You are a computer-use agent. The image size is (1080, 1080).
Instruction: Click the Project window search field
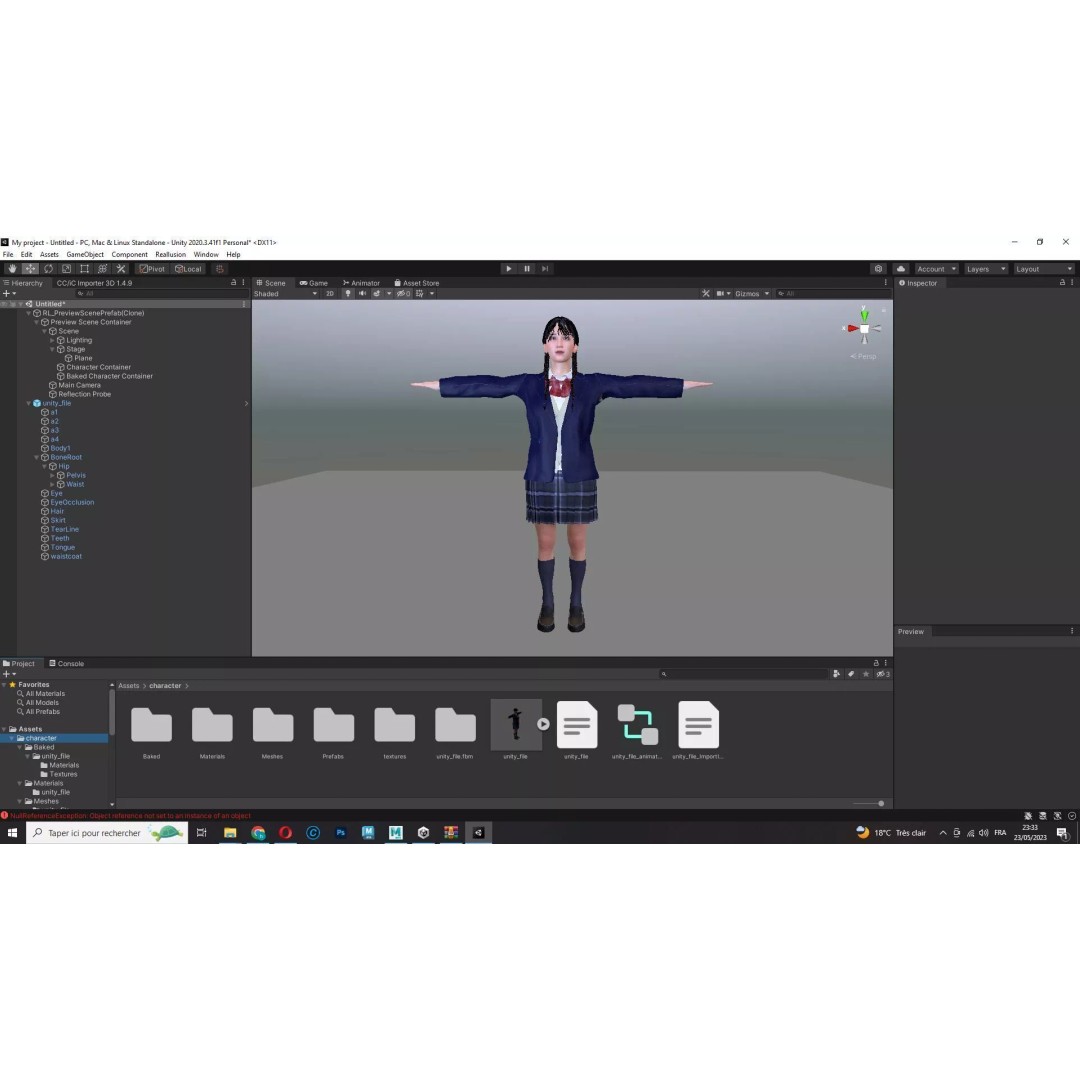pos(744,674)
